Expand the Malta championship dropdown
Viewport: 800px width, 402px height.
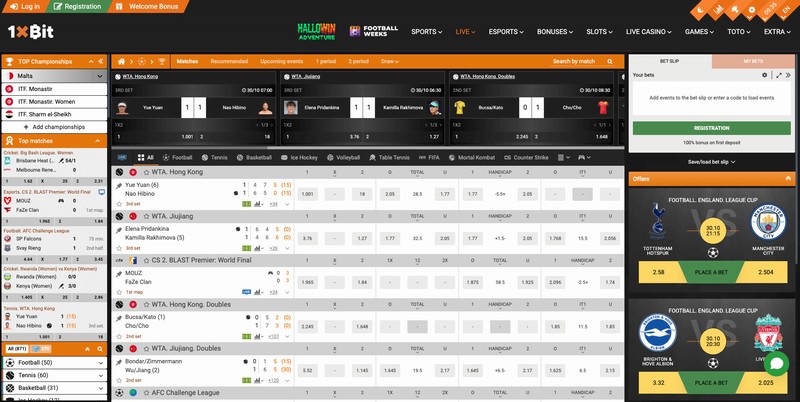coord(99,76)
